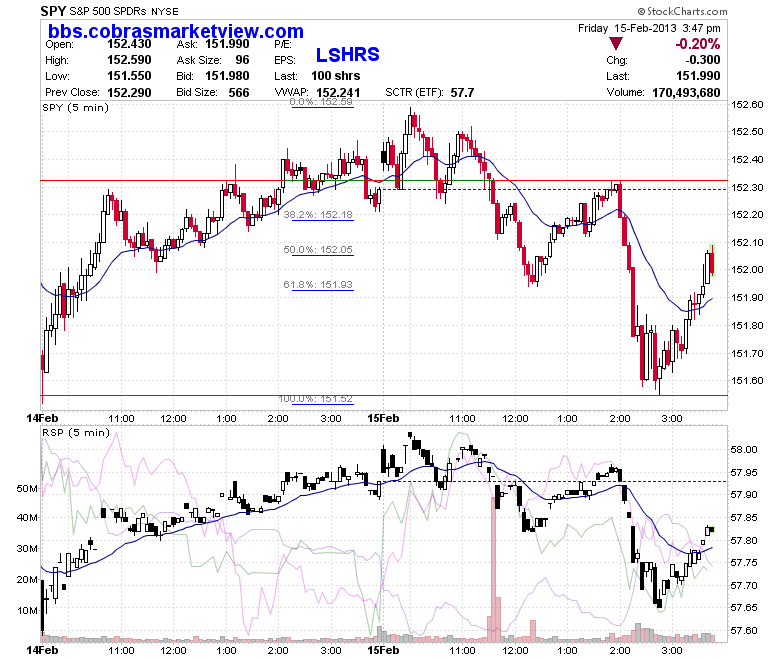Click the bbs.cobrasmarketview.com link text

[176, 31]
